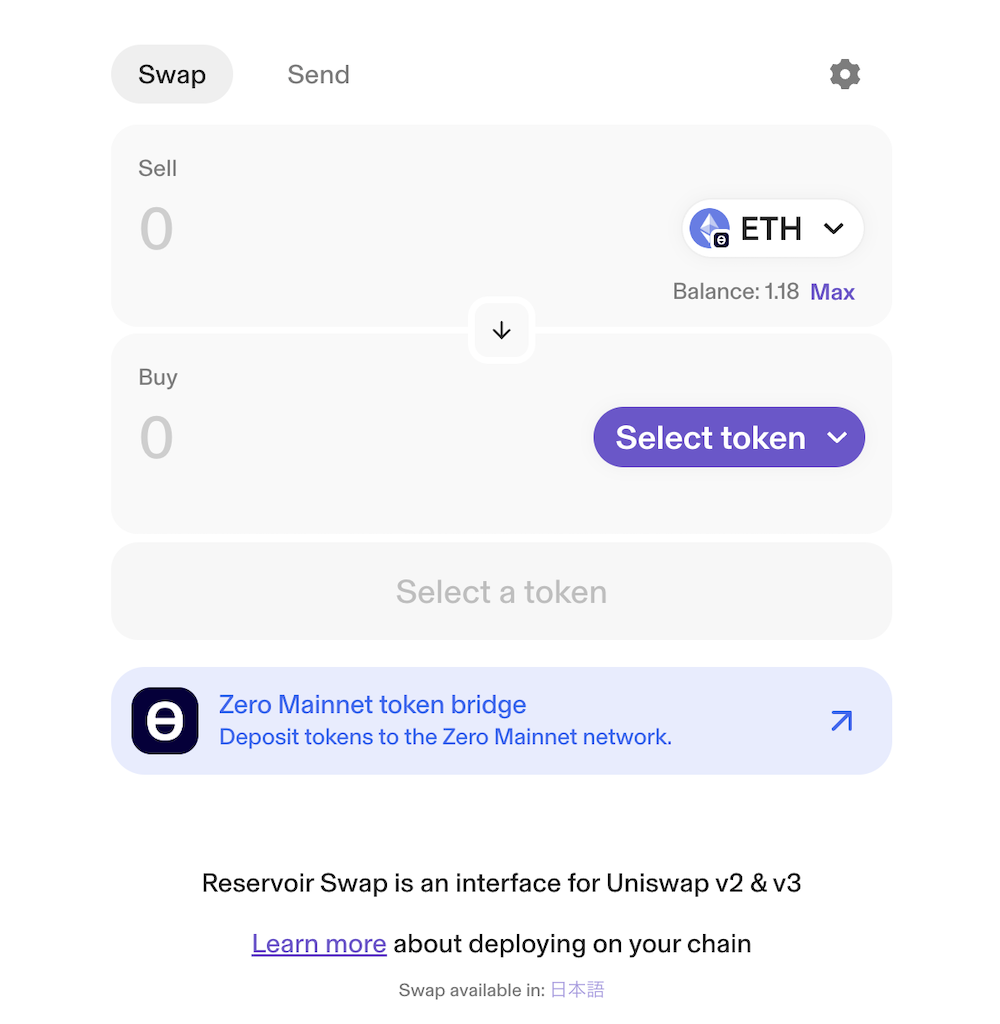Click the Deposit tokens description text
1000x1024 pixels.
(x=445, y=738)
